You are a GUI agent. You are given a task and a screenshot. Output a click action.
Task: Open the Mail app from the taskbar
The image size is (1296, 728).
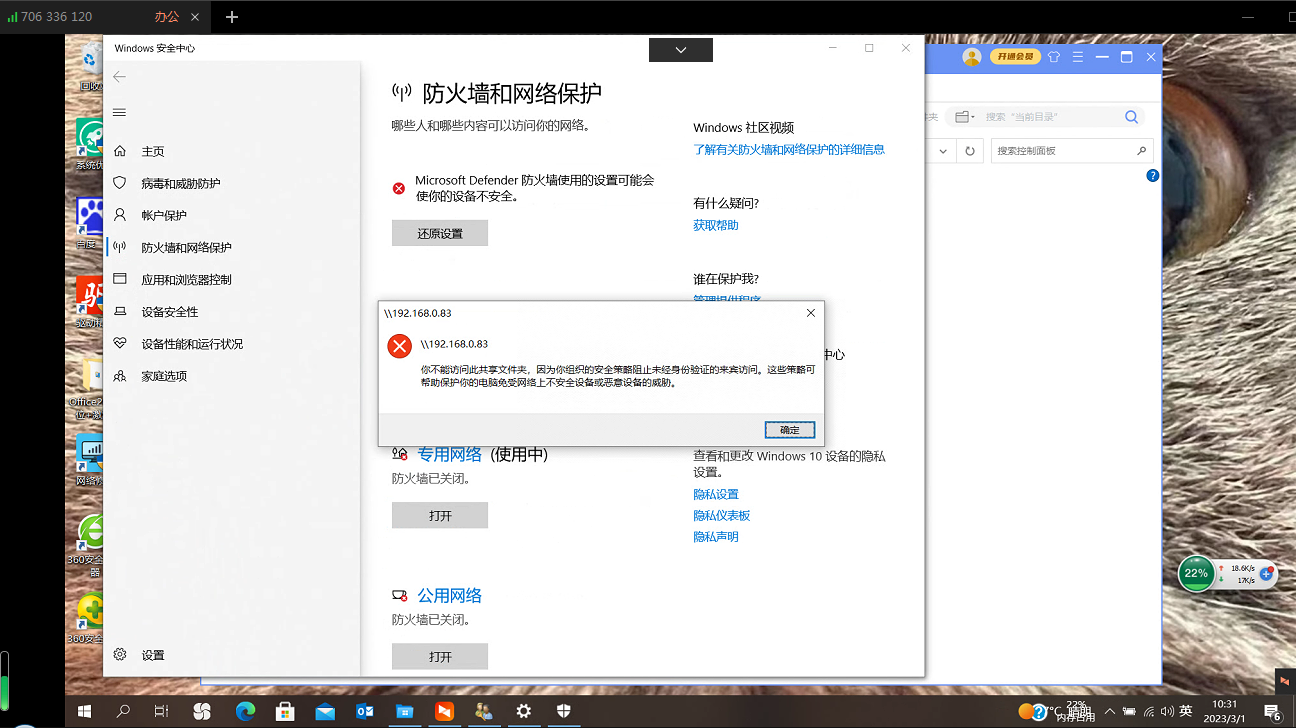(x=325, y=711)
